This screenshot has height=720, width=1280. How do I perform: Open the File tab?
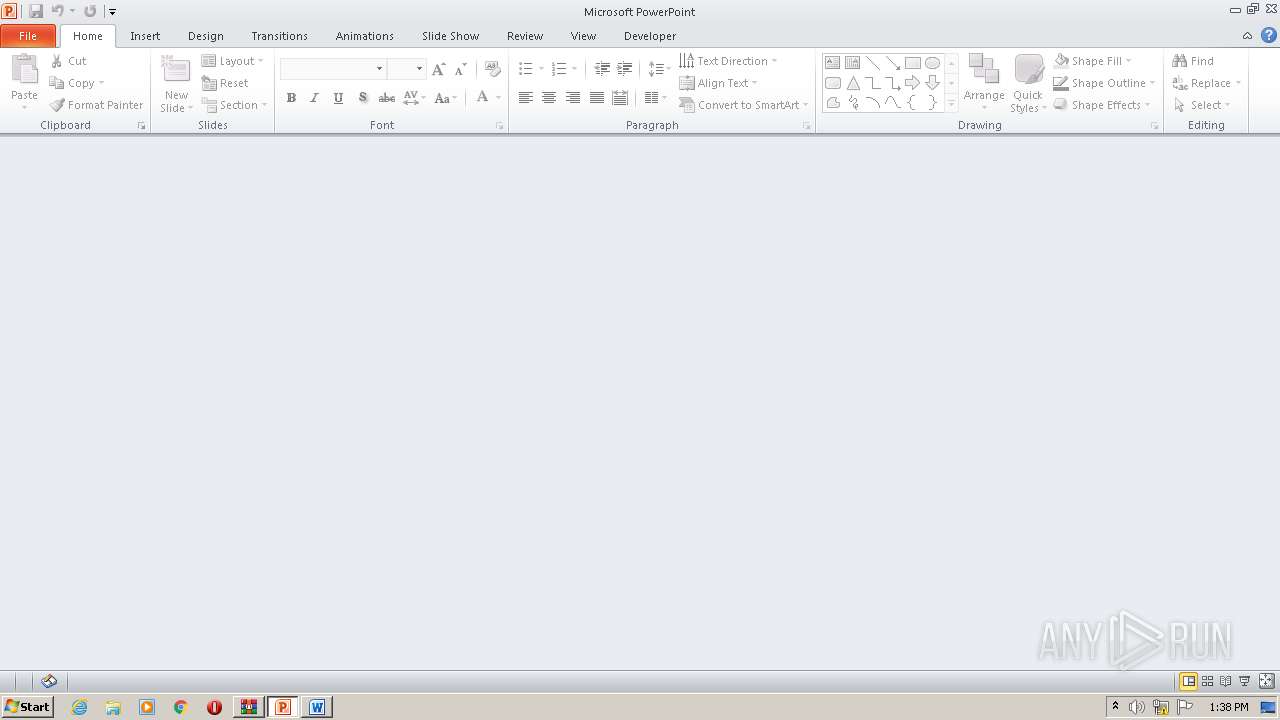click(28, 36)
